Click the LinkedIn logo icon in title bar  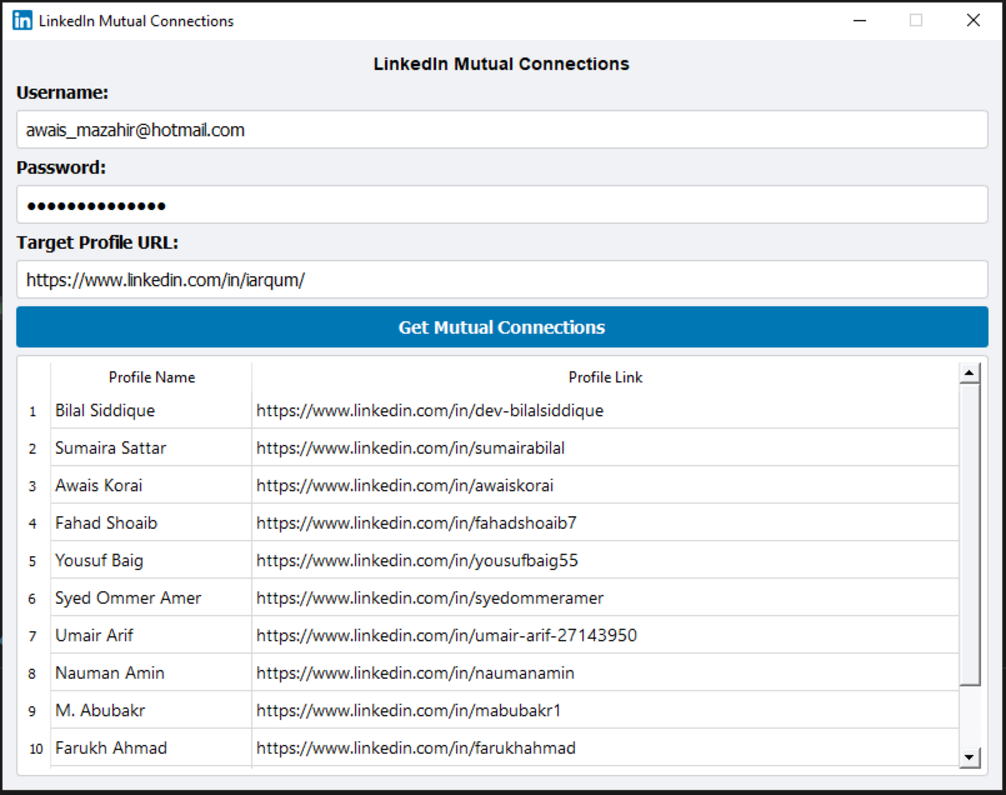(x=22, y=21)
